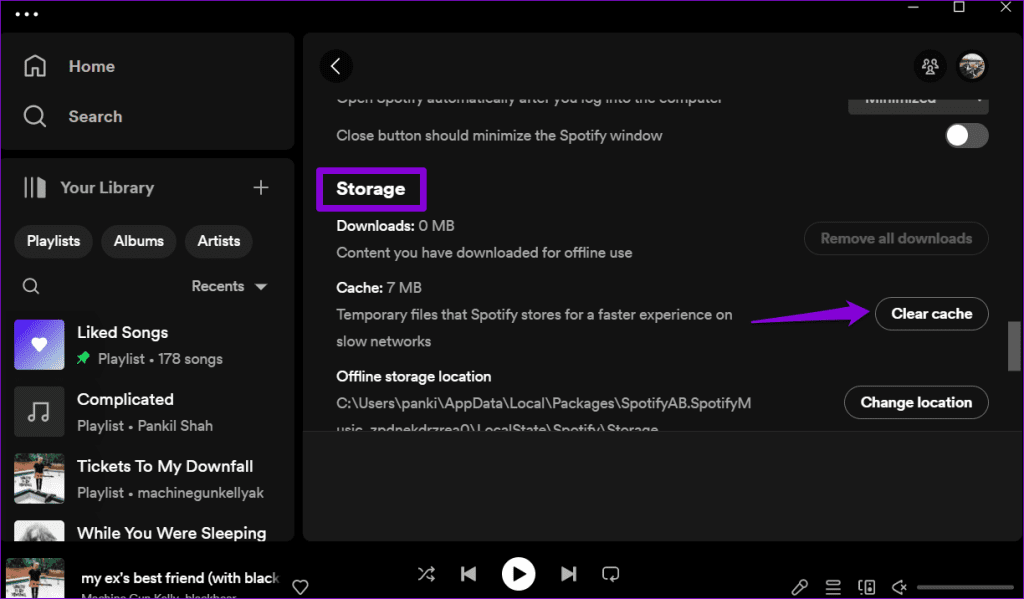Click the Clear cache button
Screen dimensions: 1024x599
(x=931, y=314)
